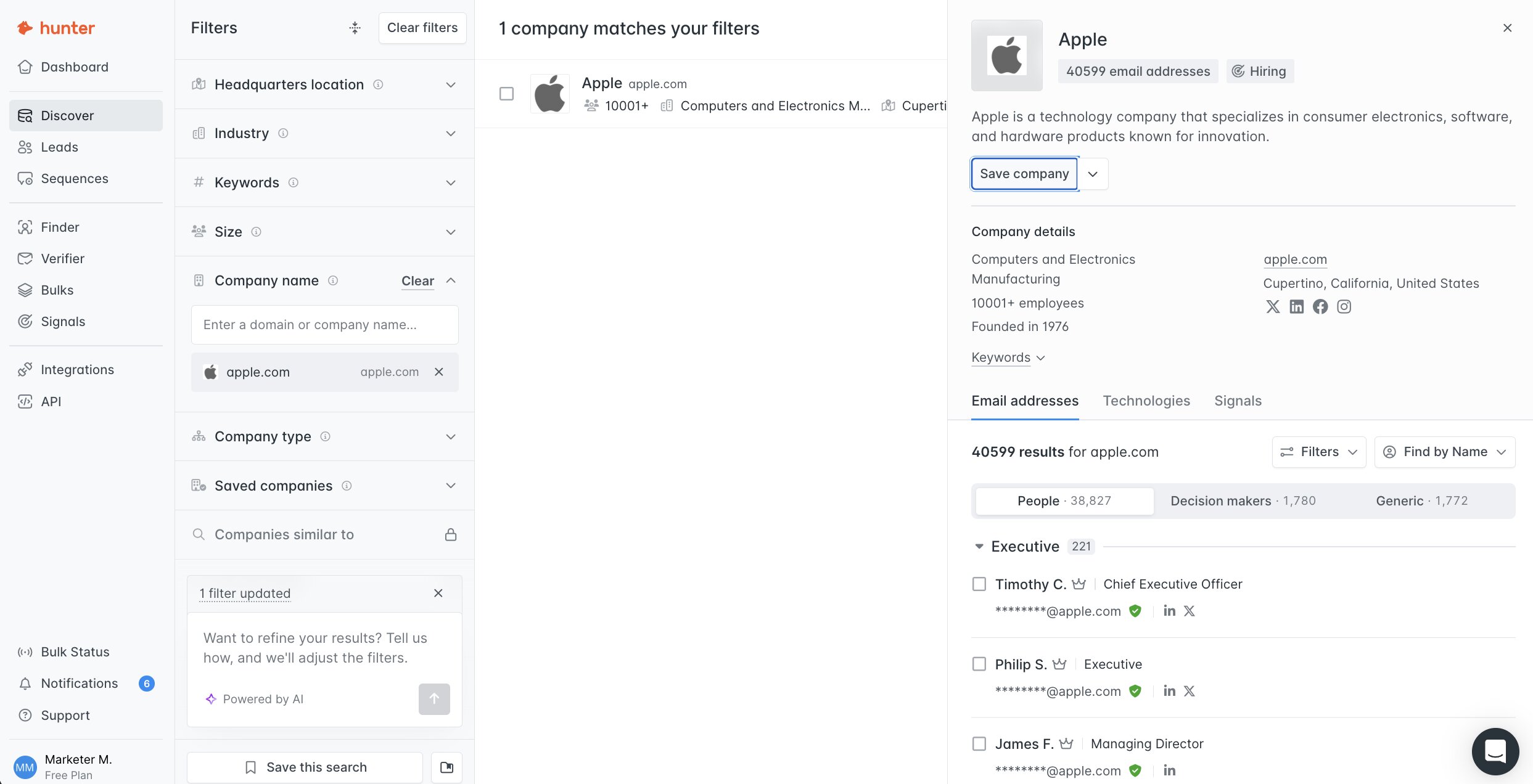Click the collapse filters sparkle icon
Screen dimensions: 1533x784
[355, 28]
